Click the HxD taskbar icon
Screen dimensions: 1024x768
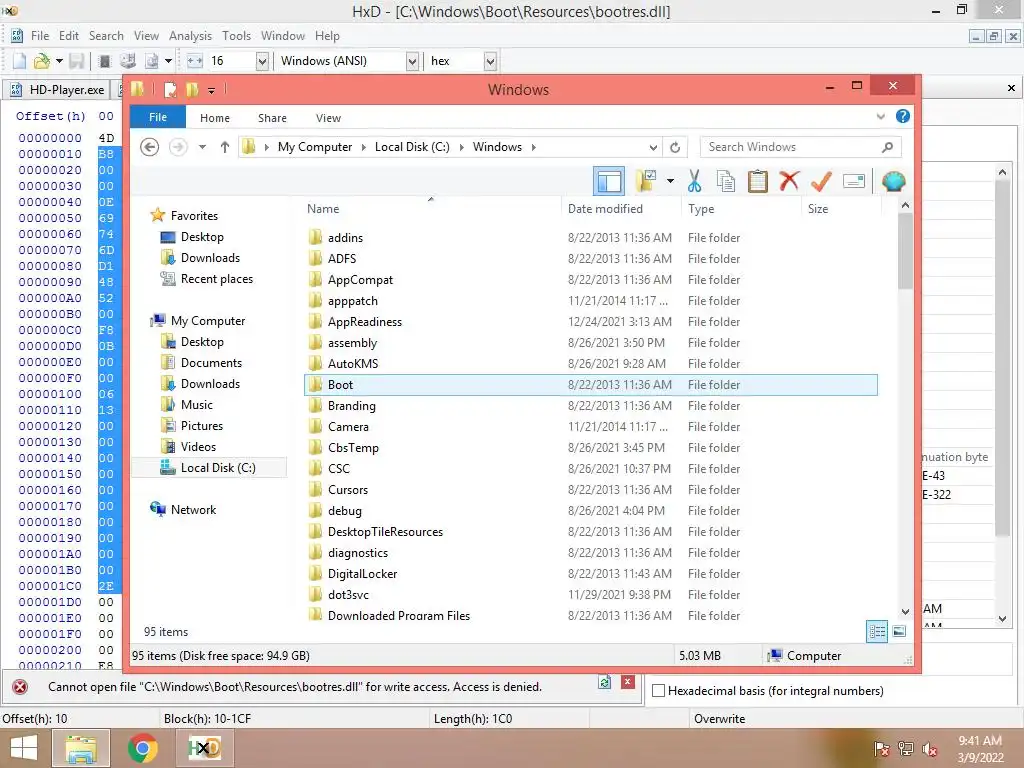(204, 748)
